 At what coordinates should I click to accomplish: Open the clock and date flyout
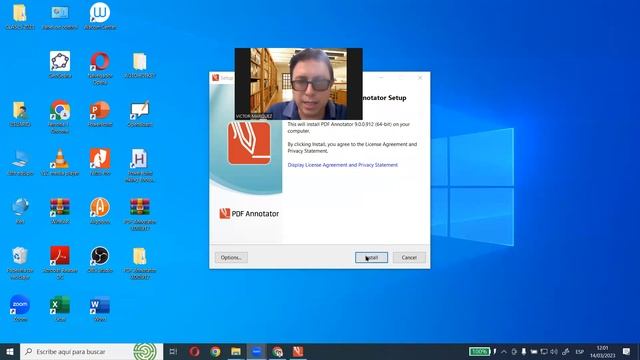coord(602,351)
